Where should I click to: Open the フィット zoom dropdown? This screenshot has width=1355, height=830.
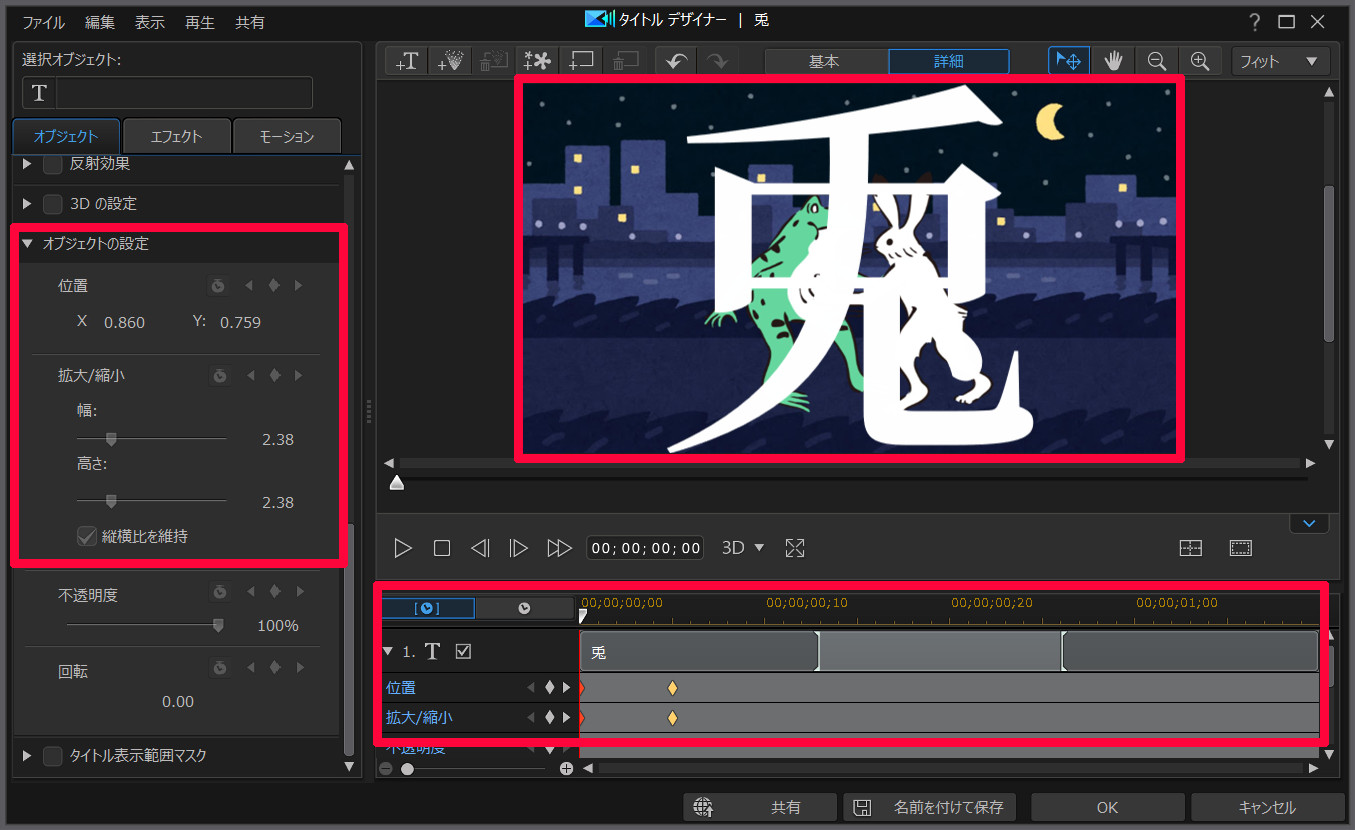pyautogui.click(x=1281, y=61)
